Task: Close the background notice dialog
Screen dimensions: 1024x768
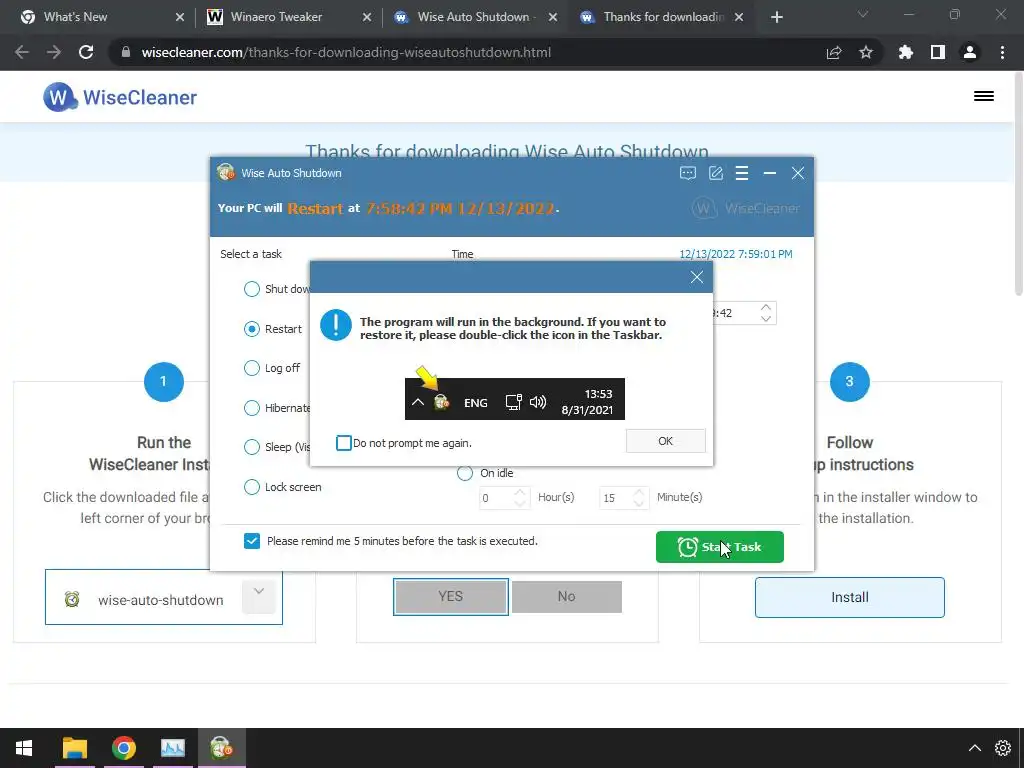Action: (697, 277)
